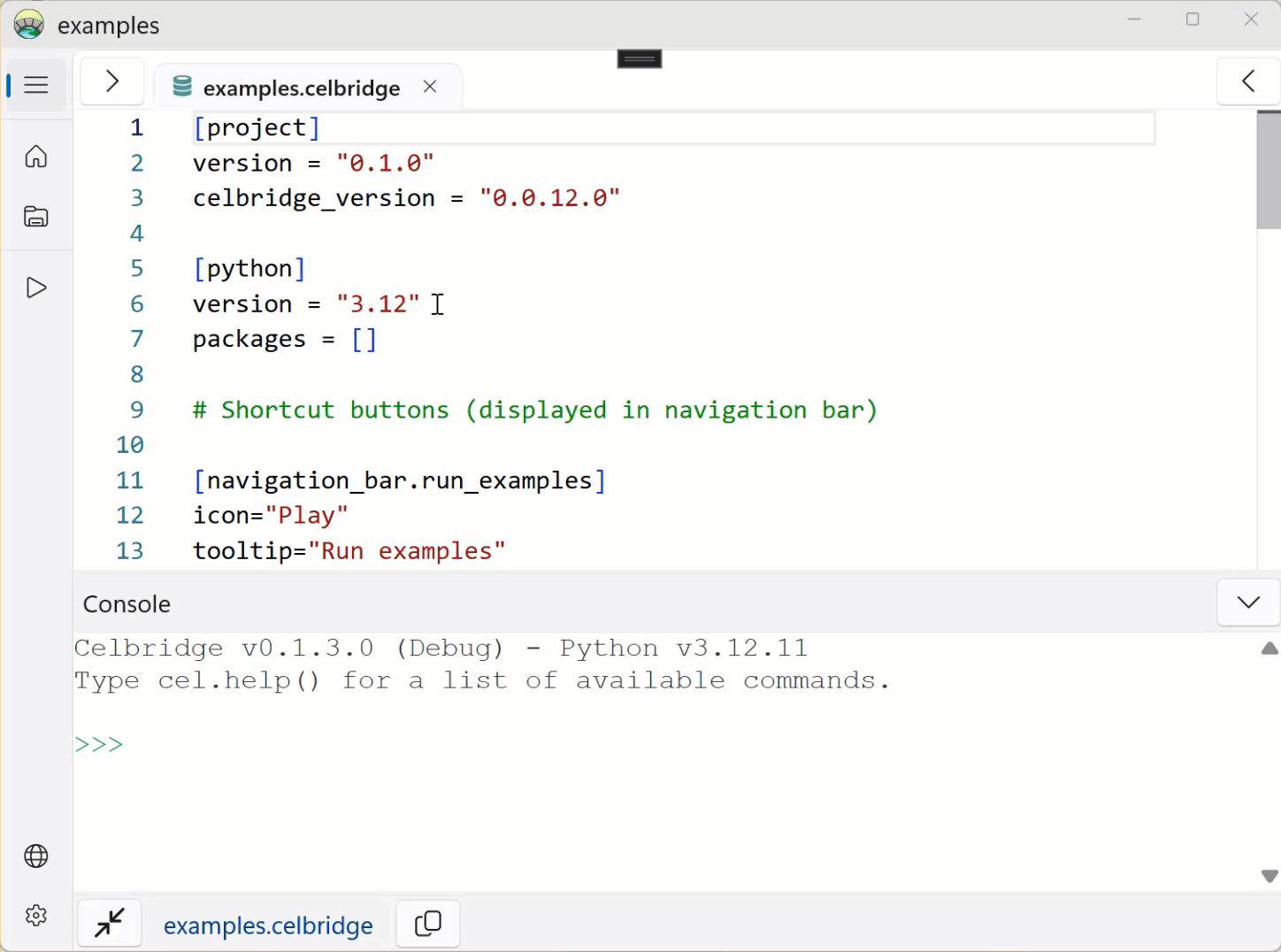
Task: Collapse the Console panel
Action: pos(1248,603)
